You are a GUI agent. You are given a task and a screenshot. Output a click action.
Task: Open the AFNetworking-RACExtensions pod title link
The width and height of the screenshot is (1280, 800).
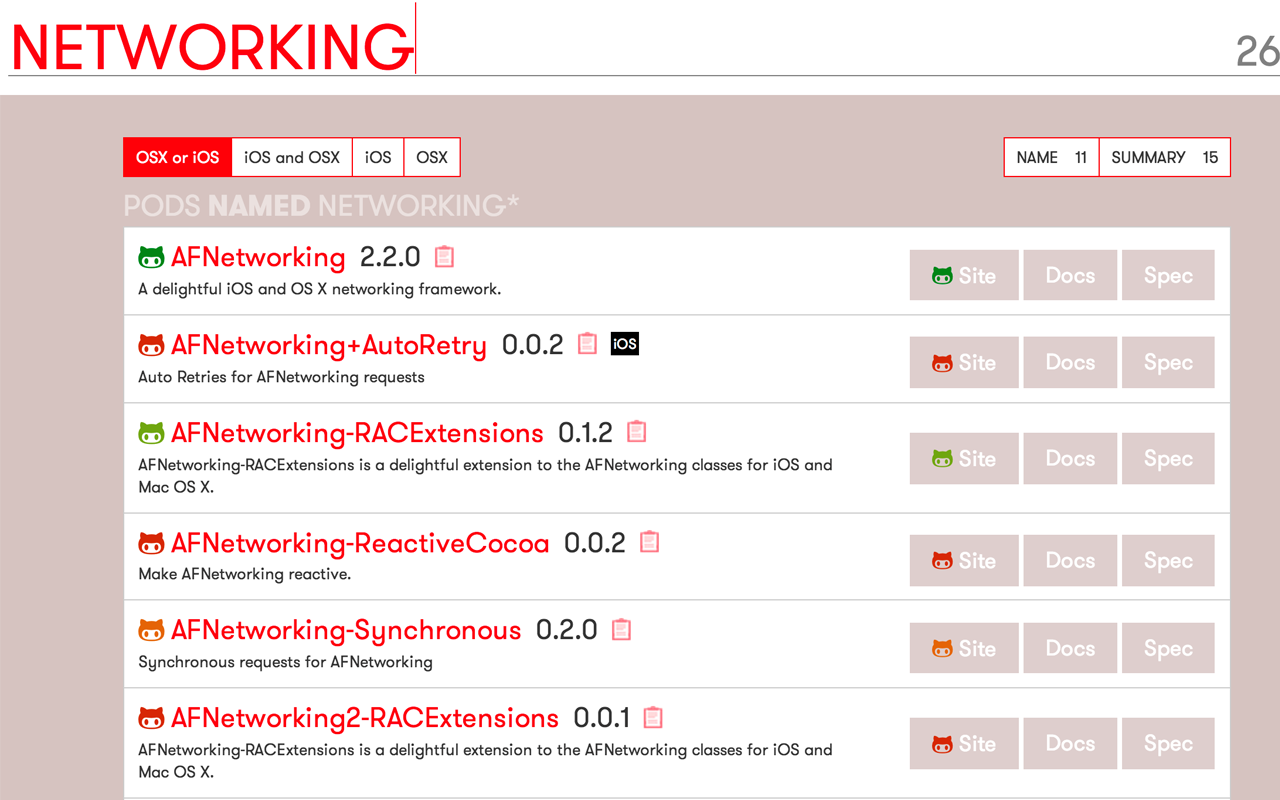tap(357, 433)
